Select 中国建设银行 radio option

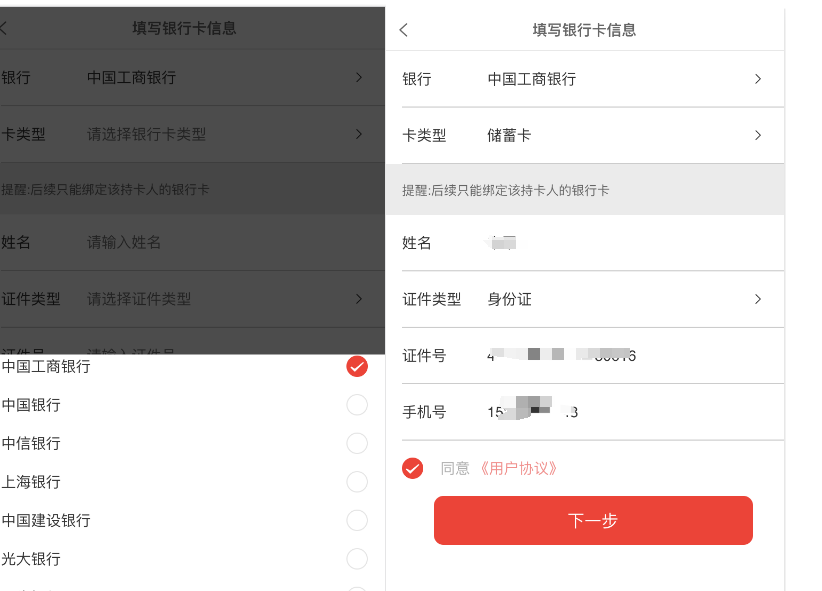point(357,520)
